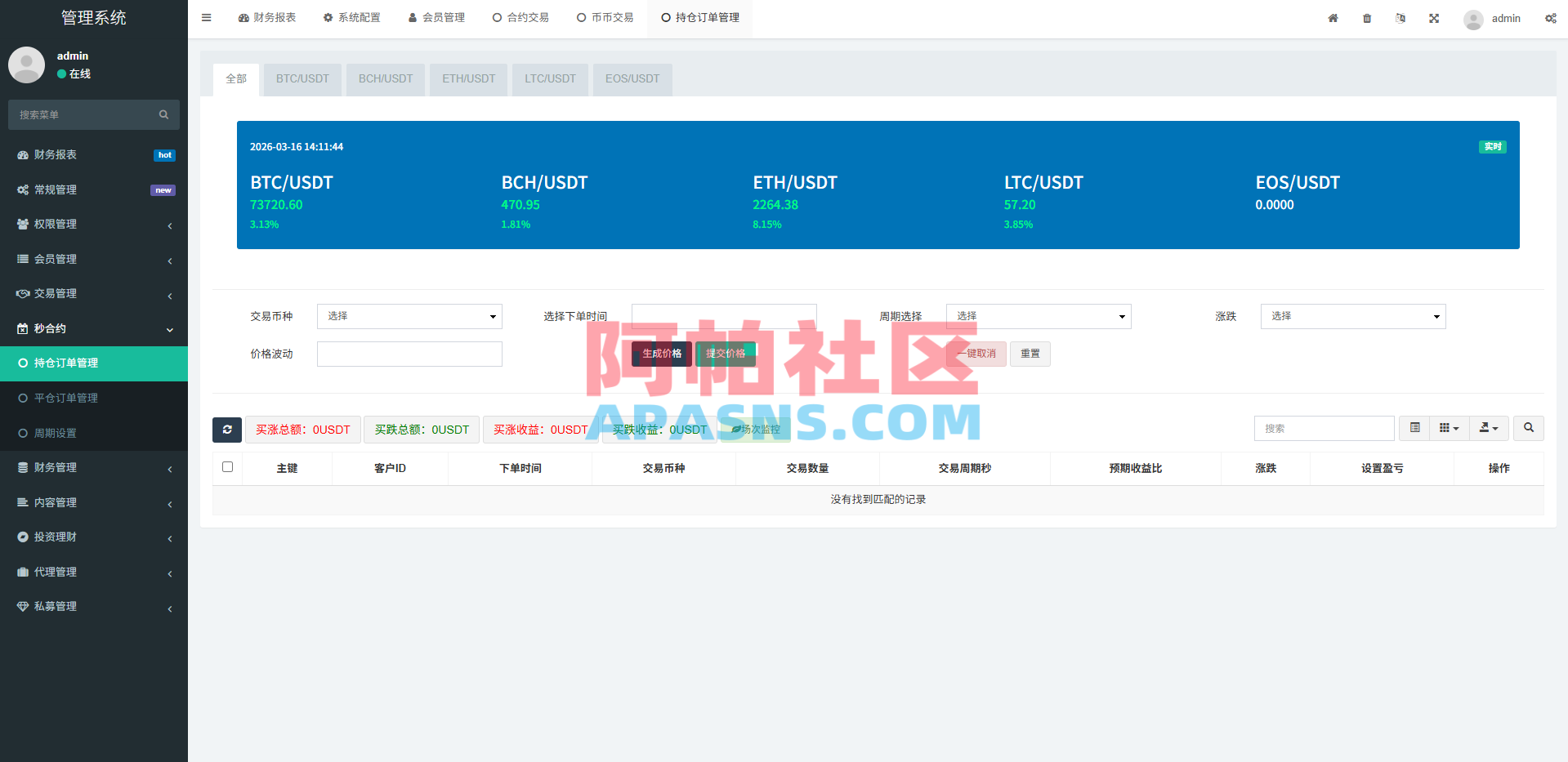Viewport: 1568px width, 762px height.
Task: Click the trash clear-cache icon
Action: coord(1367,18)
